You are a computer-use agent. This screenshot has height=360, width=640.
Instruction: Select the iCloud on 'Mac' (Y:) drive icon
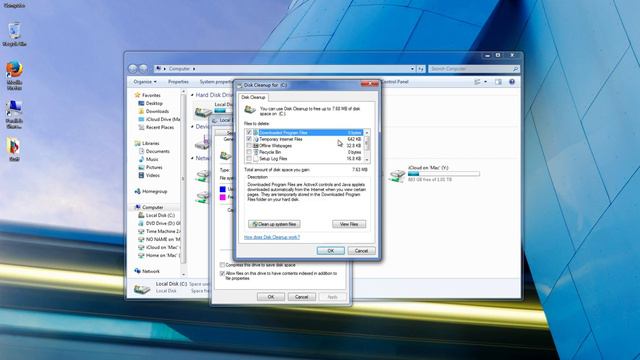397,175
